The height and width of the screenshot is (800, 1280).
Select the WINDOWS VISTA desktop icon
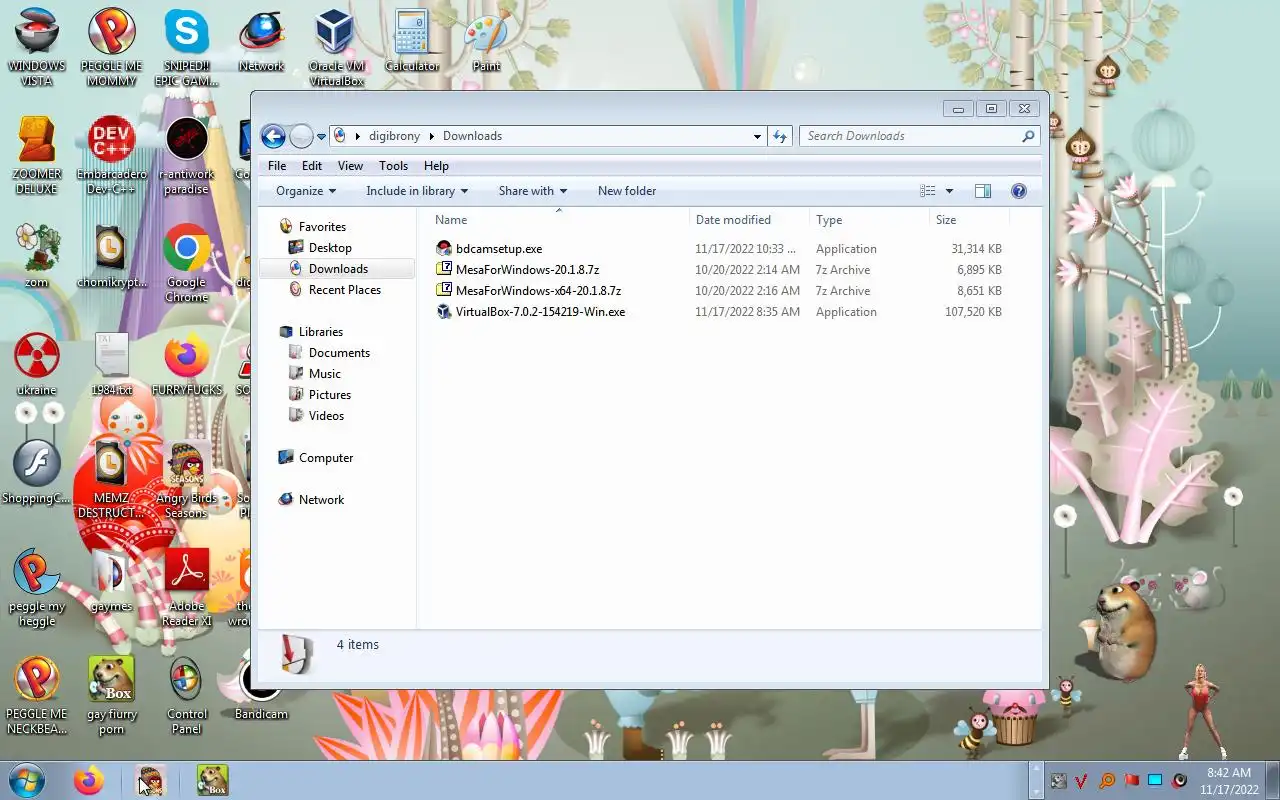pyautogui.click(x=37, y=48)
